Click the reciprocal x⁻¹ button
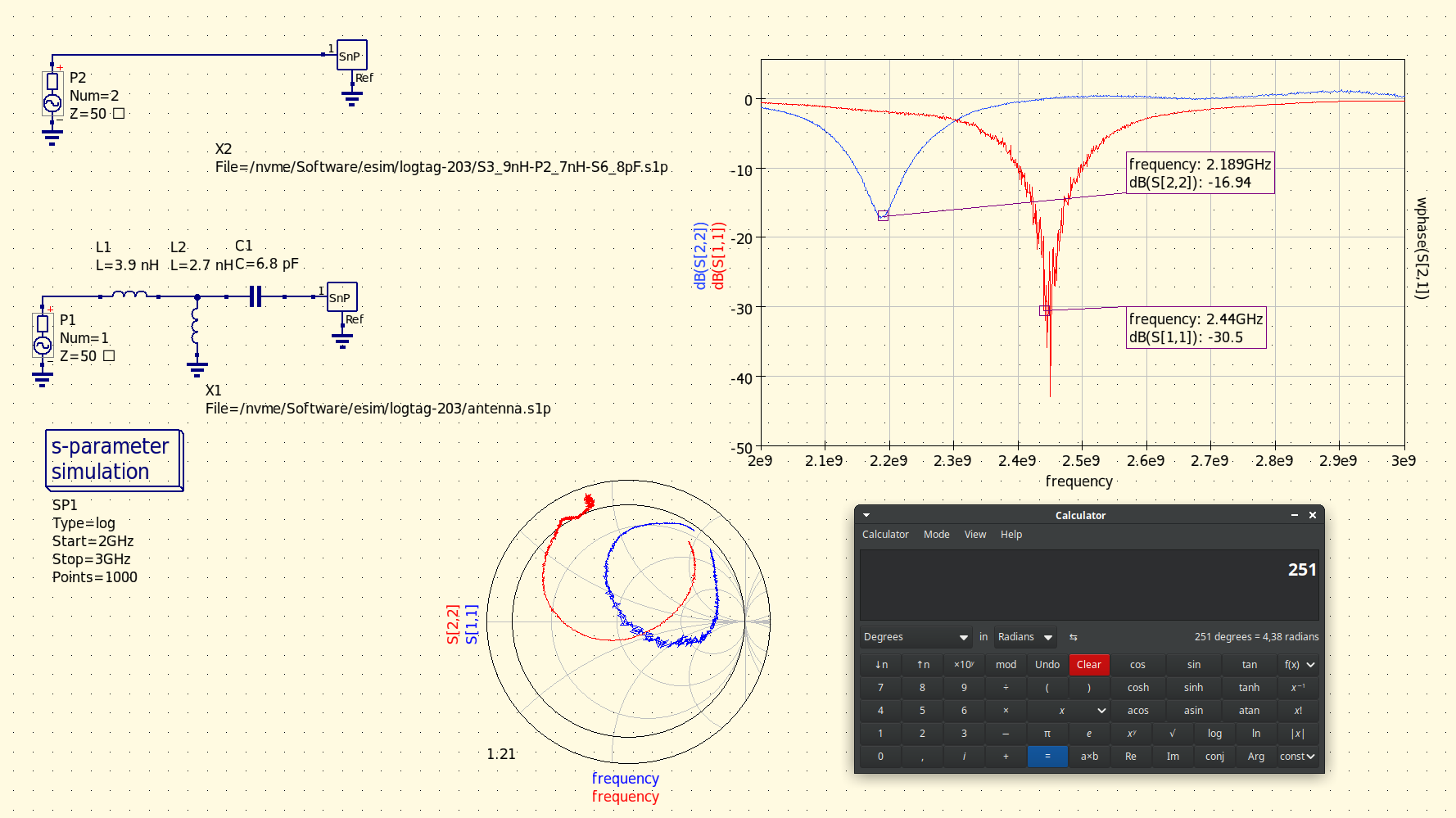 coord(1298,688)
